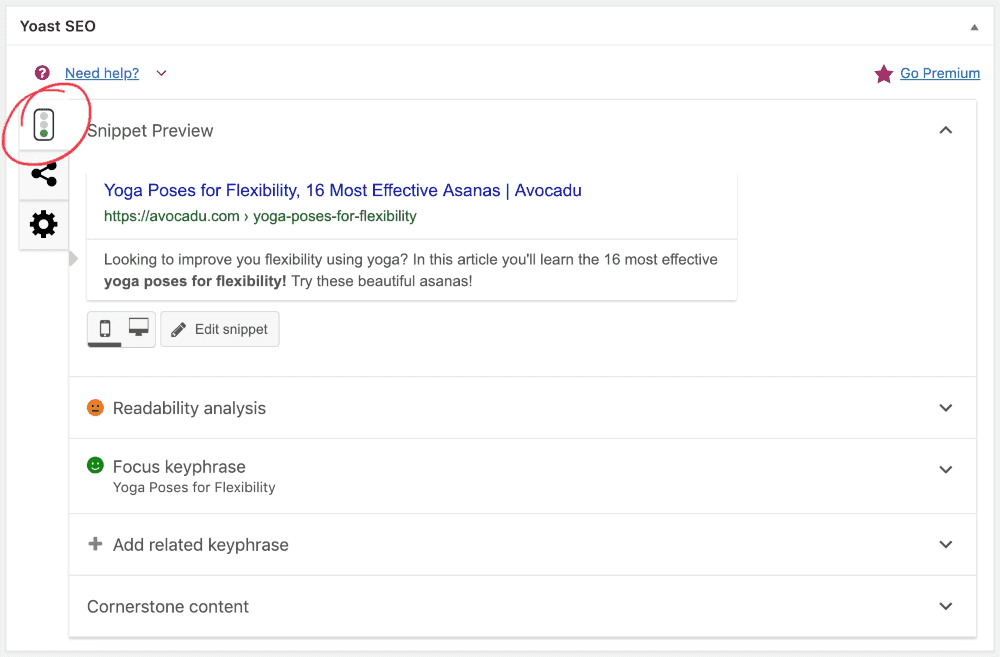Open the advanced settings gear tab

(43, 224)
